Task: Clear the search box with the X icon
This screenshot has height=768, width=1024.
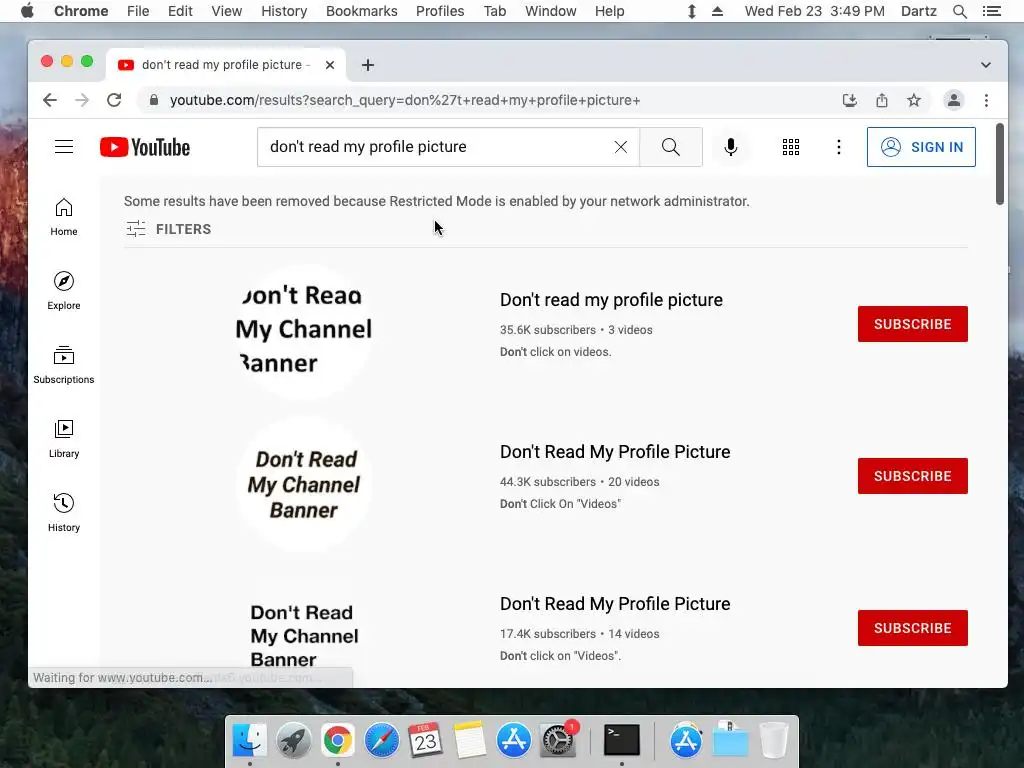Action: (x=620, y=147)
